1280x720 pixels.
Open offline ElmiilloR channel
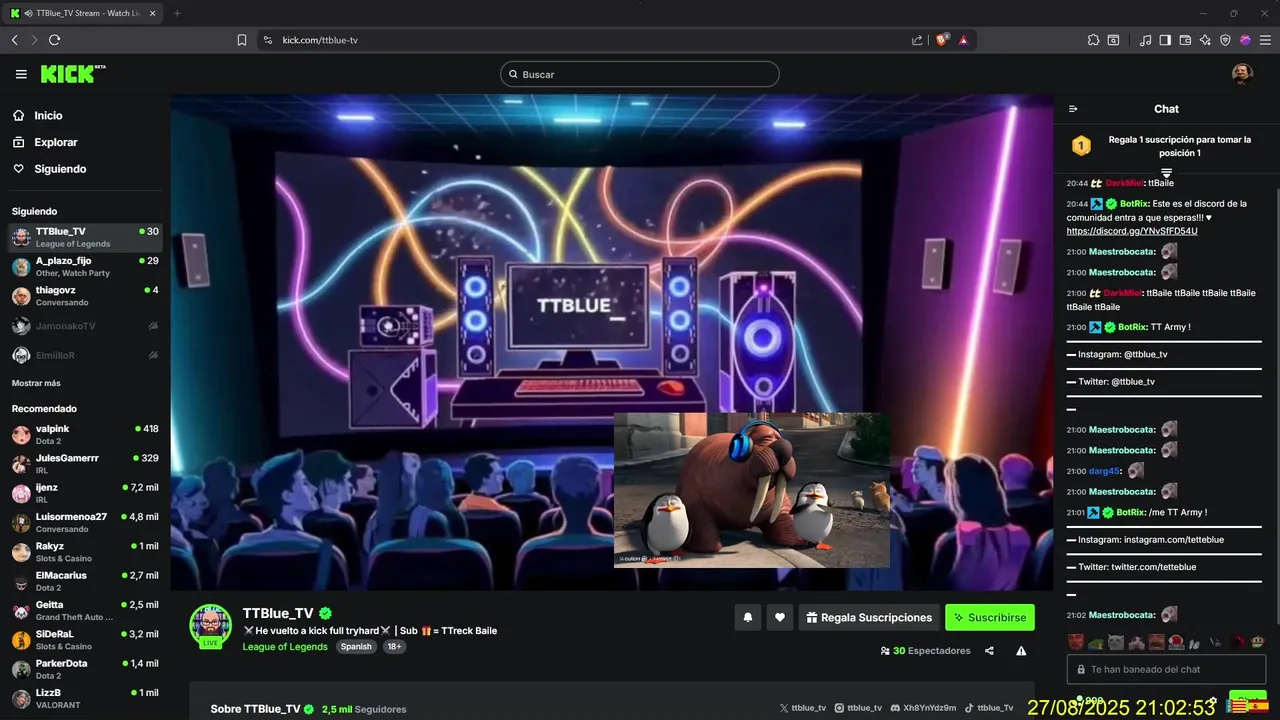pos(85,355)
